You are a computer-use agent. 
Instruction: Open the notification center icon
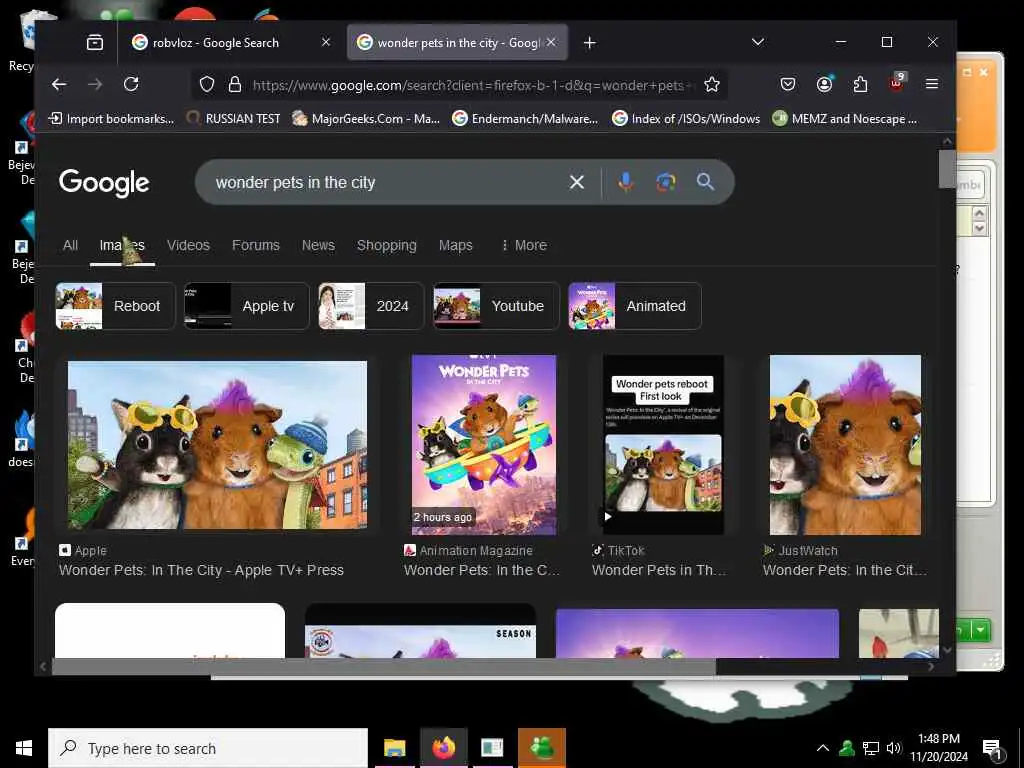pyautogui.click(x=992, y=749)
